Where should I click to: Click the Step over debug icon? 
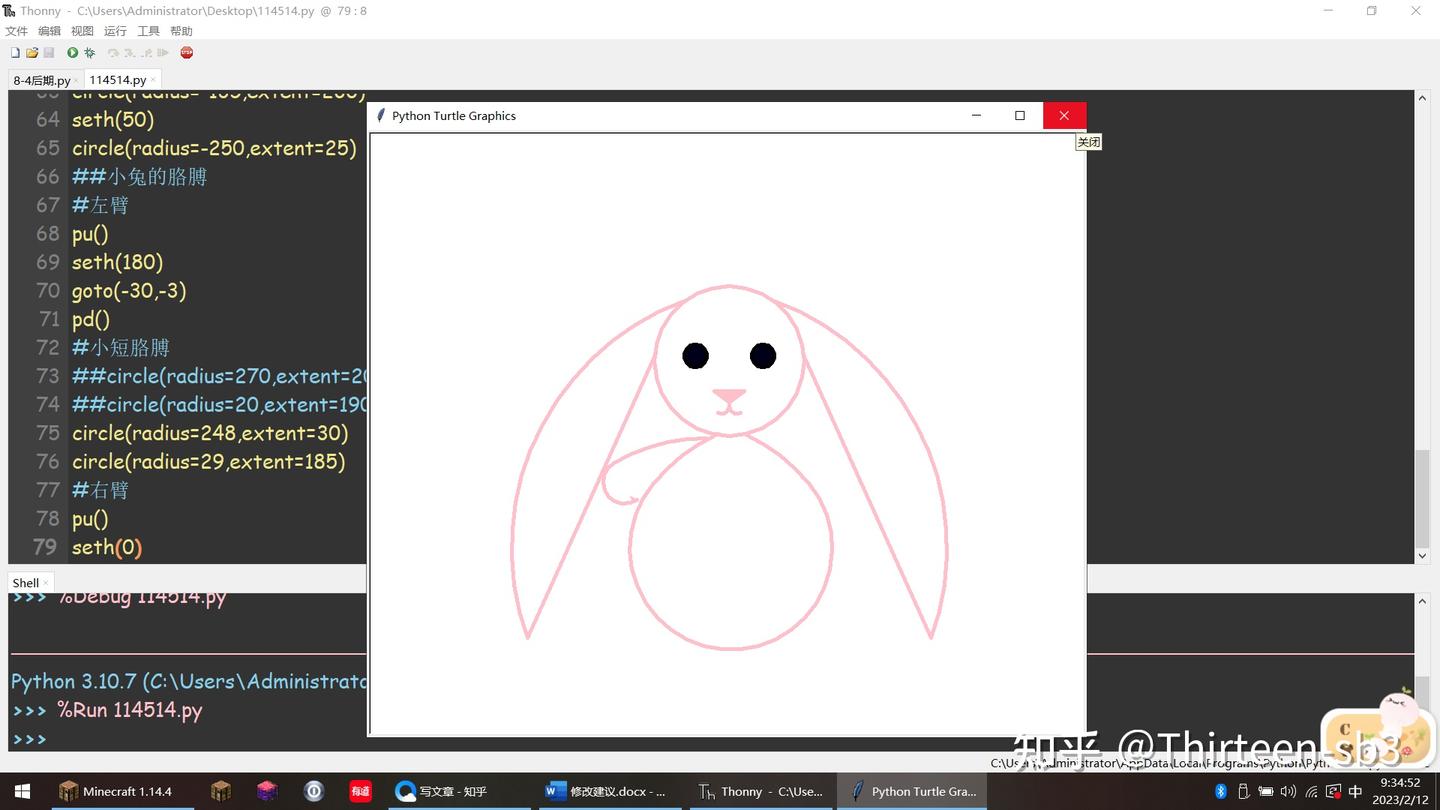pyautogui.click(x=113, y=53)
